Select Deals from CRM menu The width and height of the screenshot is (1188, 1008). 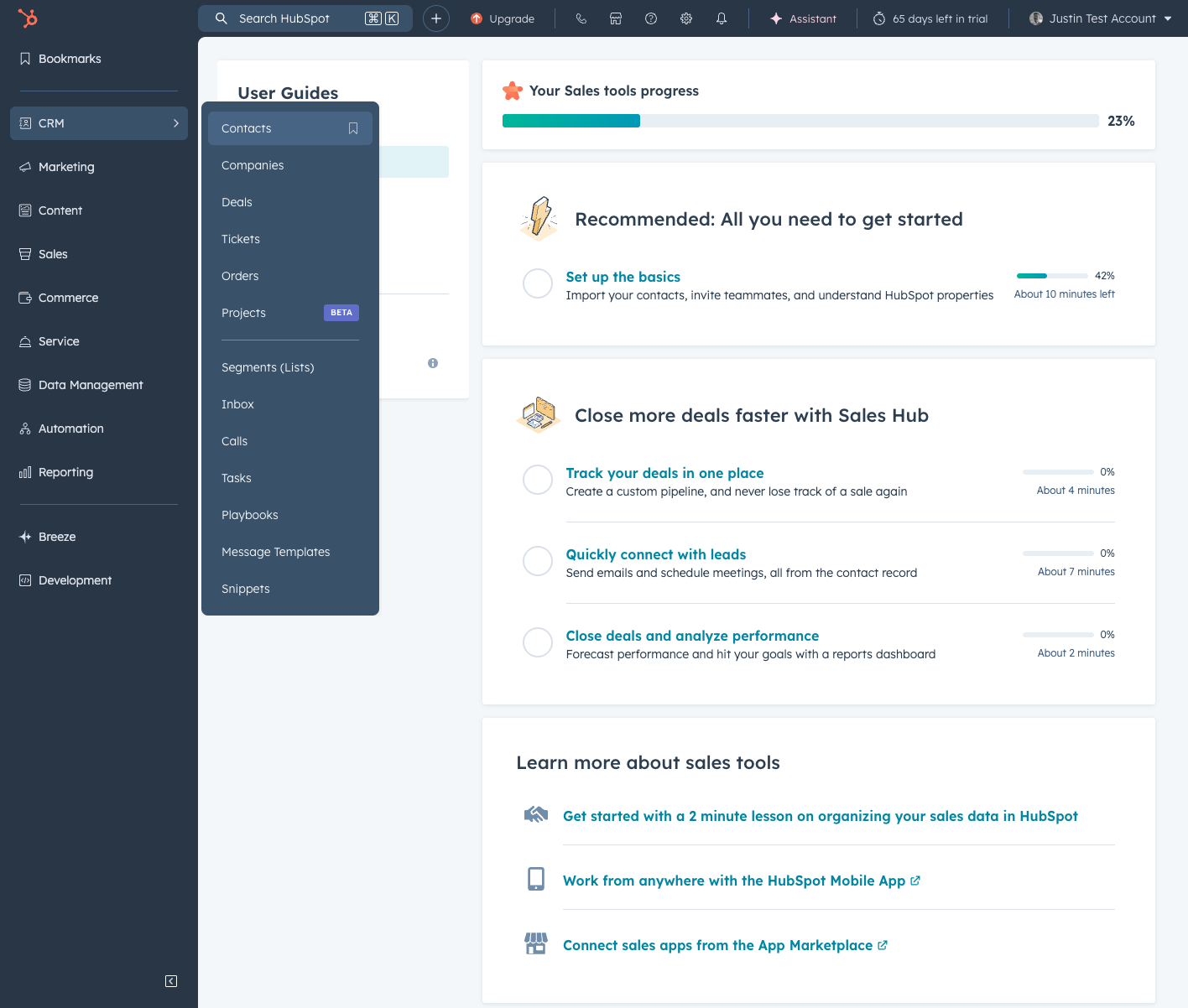tap(290, 202)
